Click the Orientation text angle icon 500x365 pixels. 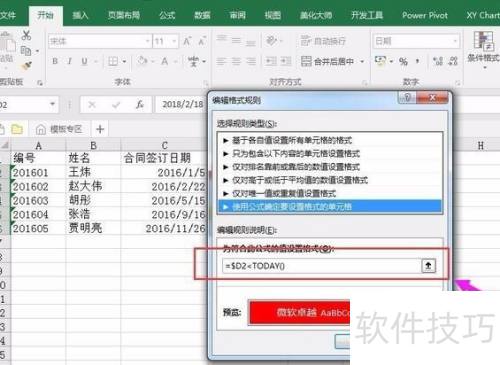pyautogui.click(x=272, y=41)
